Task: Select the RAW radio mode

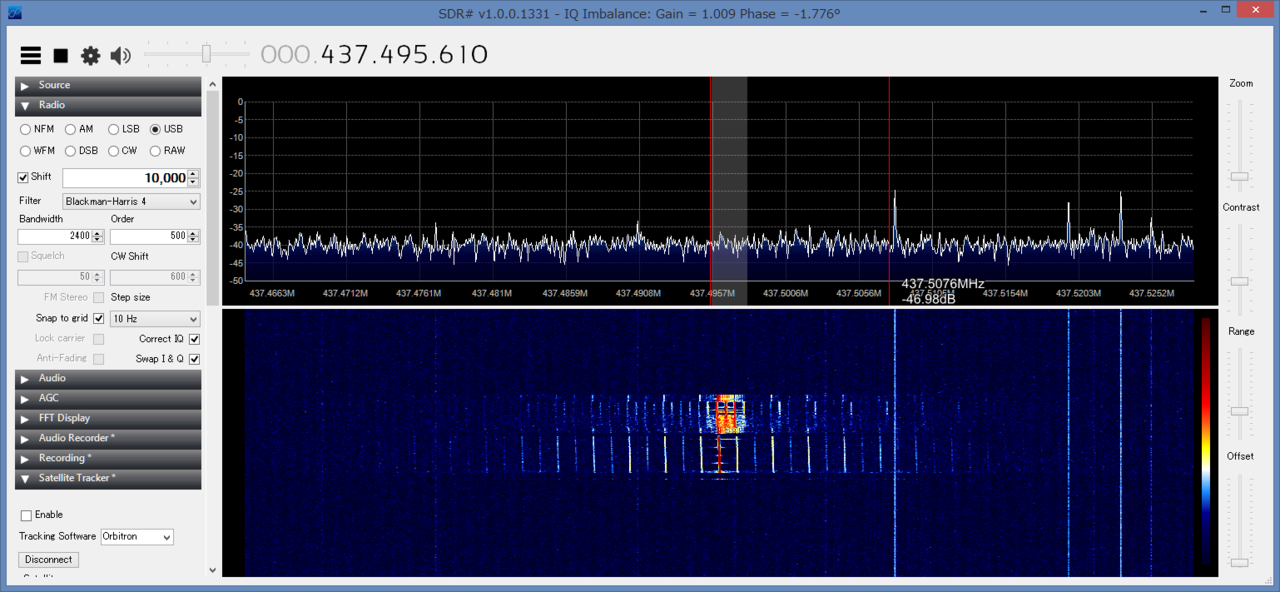Action: pyautogui.click(x=168, y=151)
